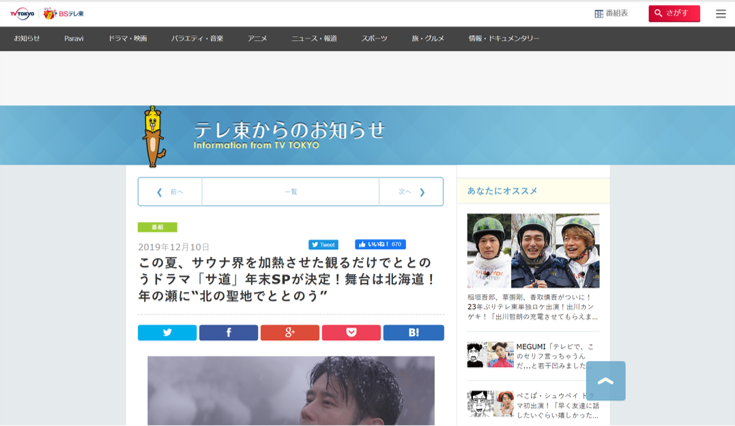This screenshot has height=426, width=735.
Task: Click the MEGUMI article thumbnail
Action: pos(490,354)
